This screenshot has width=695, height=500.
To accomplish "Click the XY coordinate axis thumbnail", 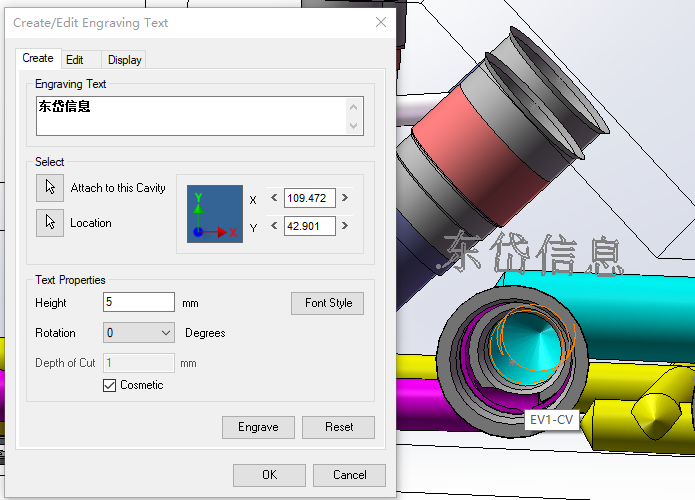I will 215,214.
